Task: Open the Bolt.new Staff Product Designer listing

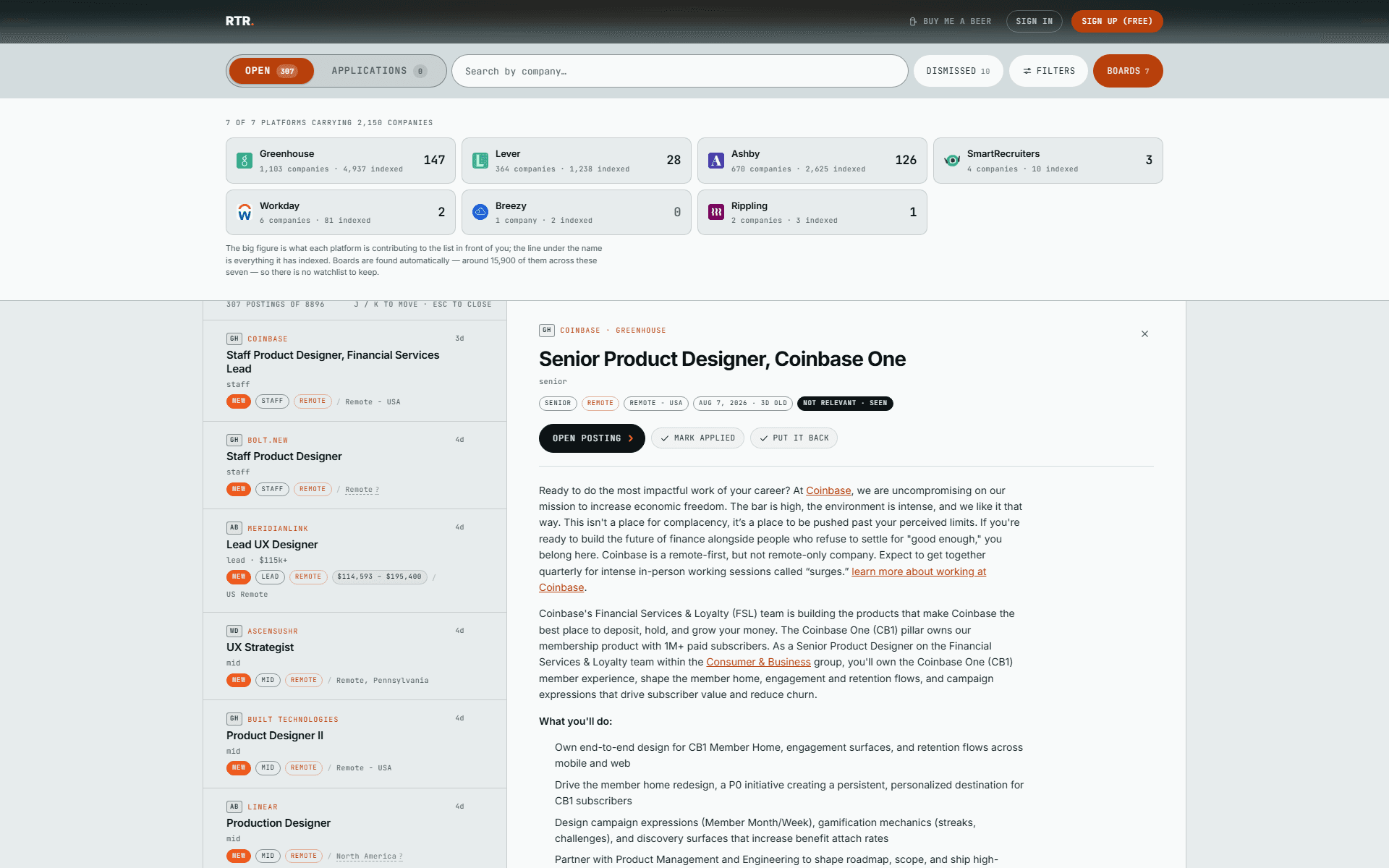Action: (354, 465)
